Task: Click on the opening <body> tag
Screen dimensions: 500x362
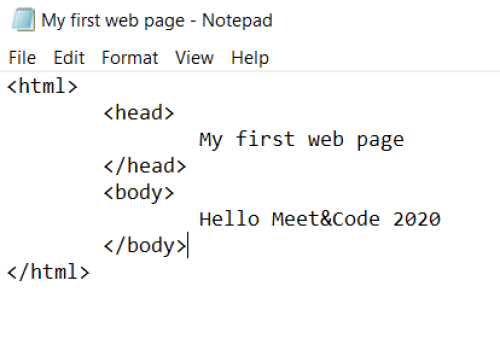Action: pyautogui.click(x=139, y=193)
